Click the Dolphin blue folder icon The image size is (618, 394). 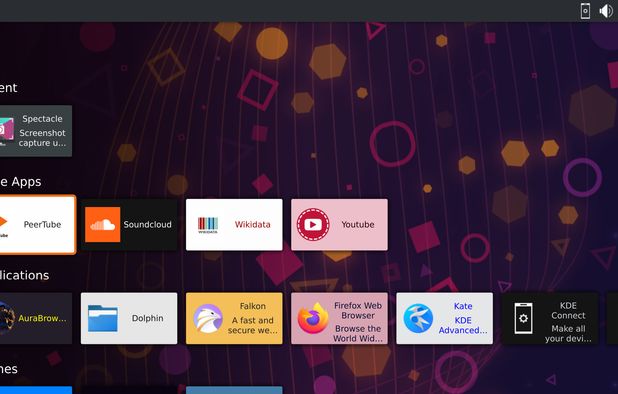pyautogui.click(x=102, y=318)
